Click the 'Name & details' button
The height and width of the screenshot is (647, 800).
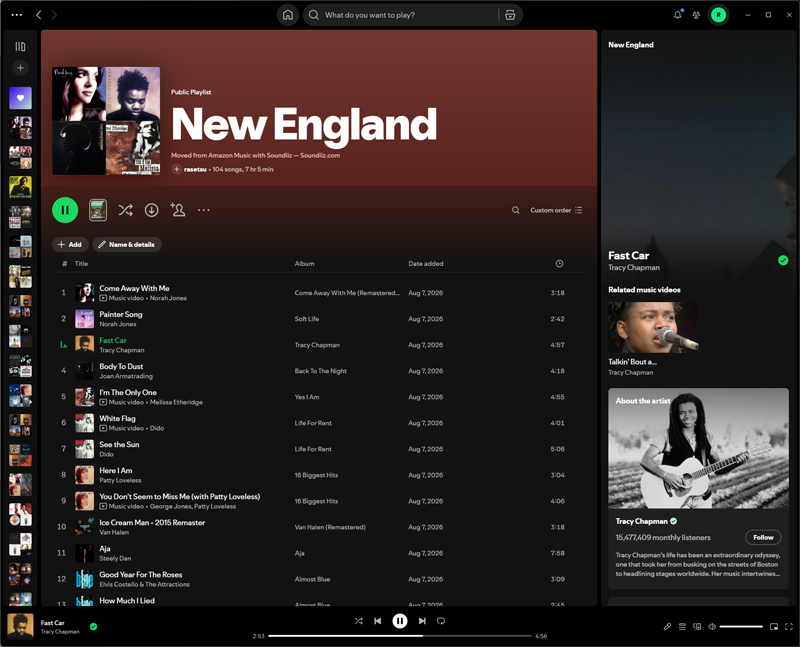(127, 244)
